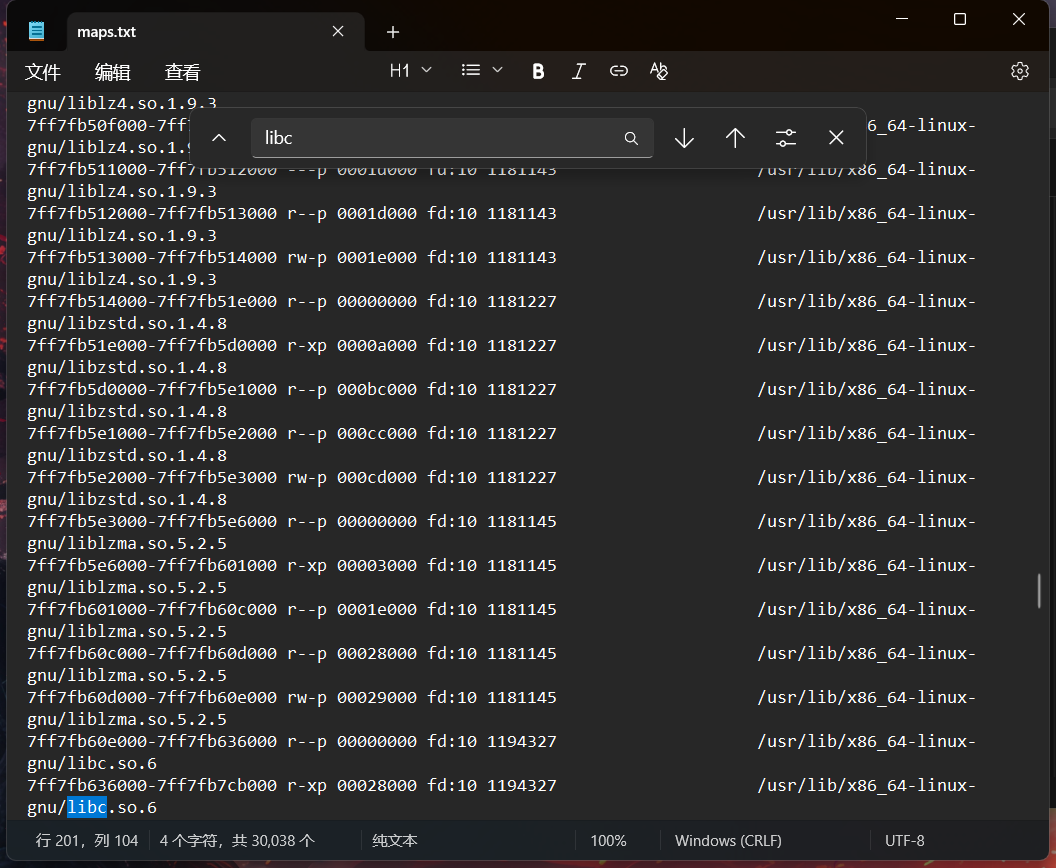Click the UTF-8 encoding status
Viewport: 1056px width, 868px height.
(904, 840)
